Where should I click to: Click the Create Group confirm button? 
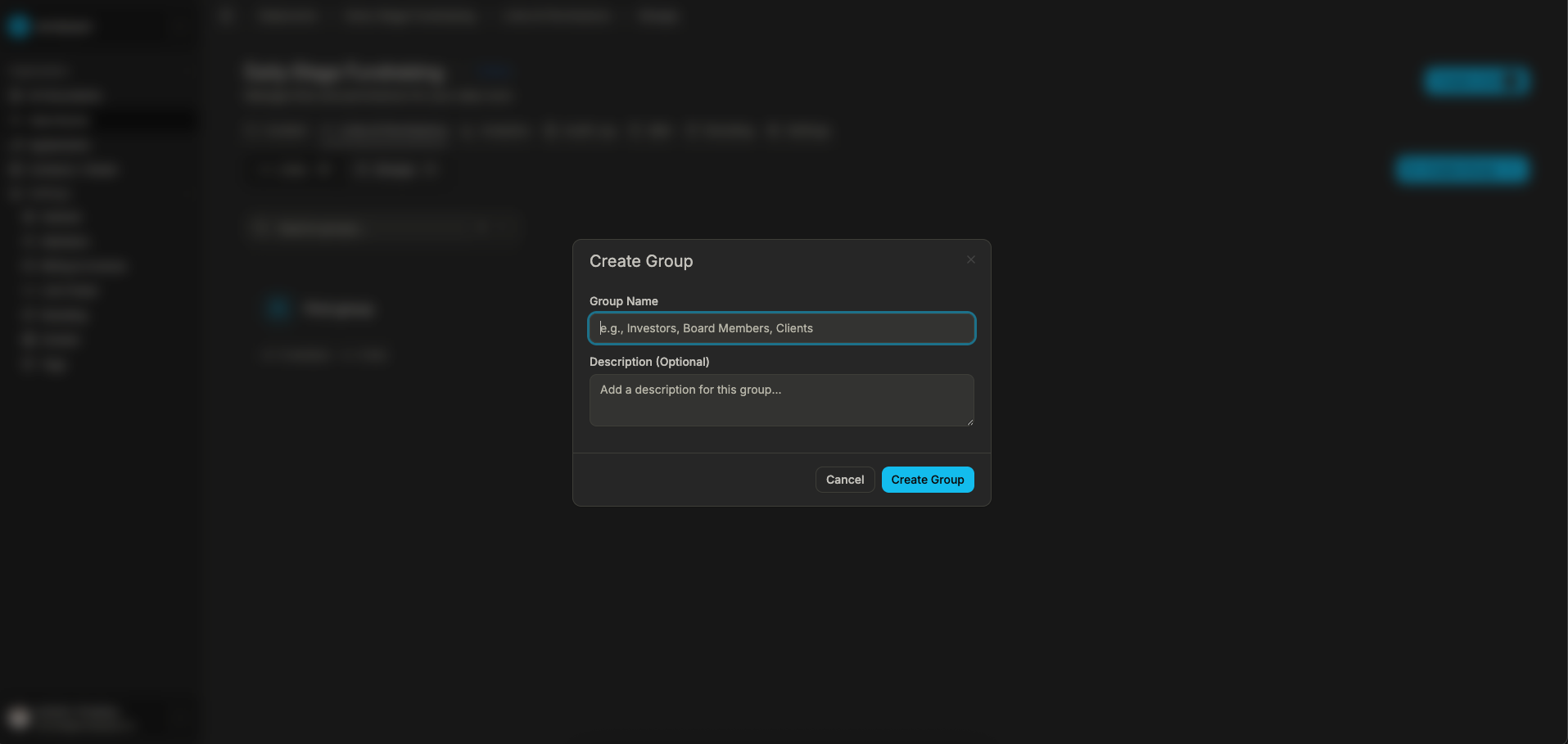pyautogui.click(x=927, y=479)
